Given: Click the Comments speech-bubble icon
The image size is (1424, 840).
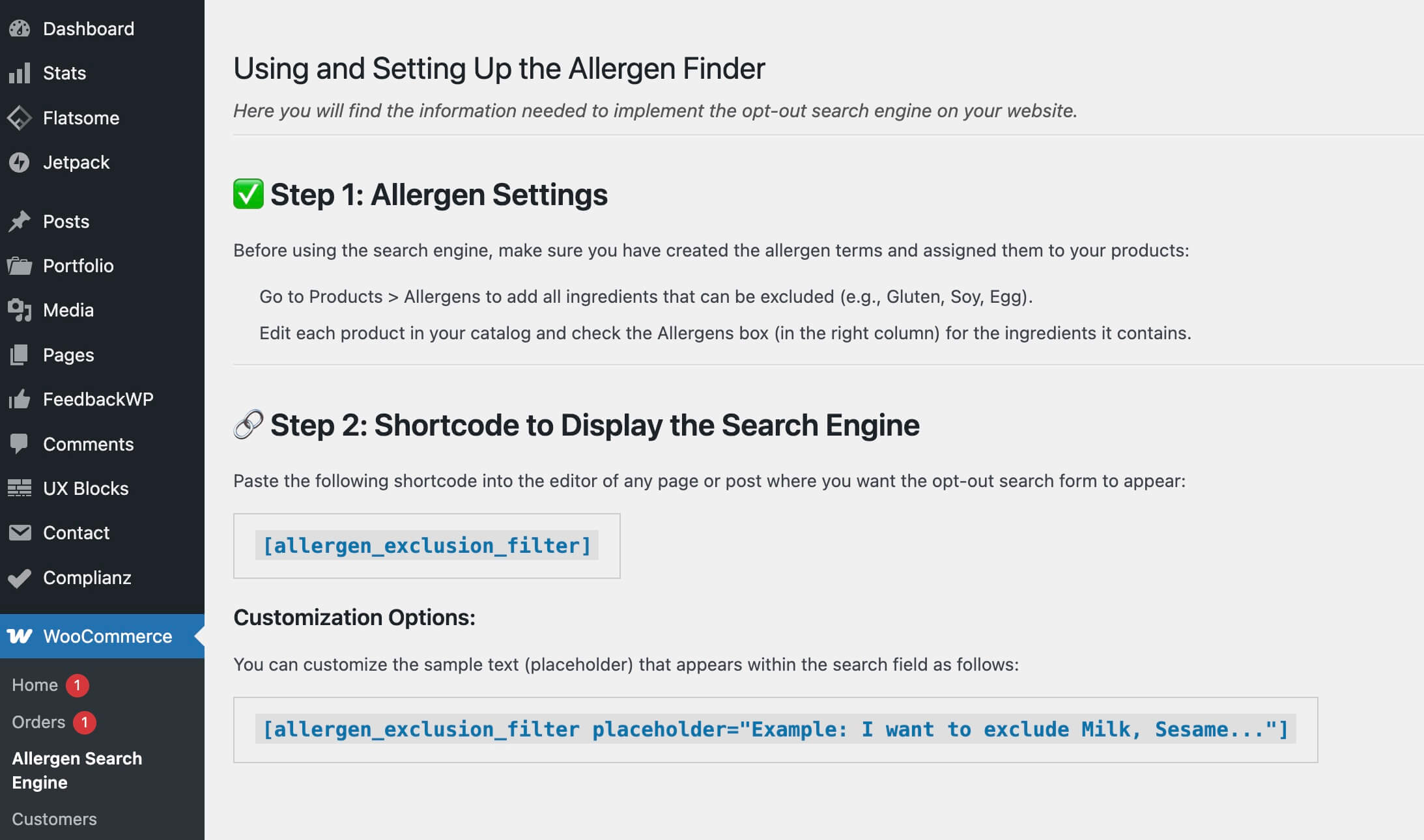Looking at the screenshot, I should tap(20, 444).
